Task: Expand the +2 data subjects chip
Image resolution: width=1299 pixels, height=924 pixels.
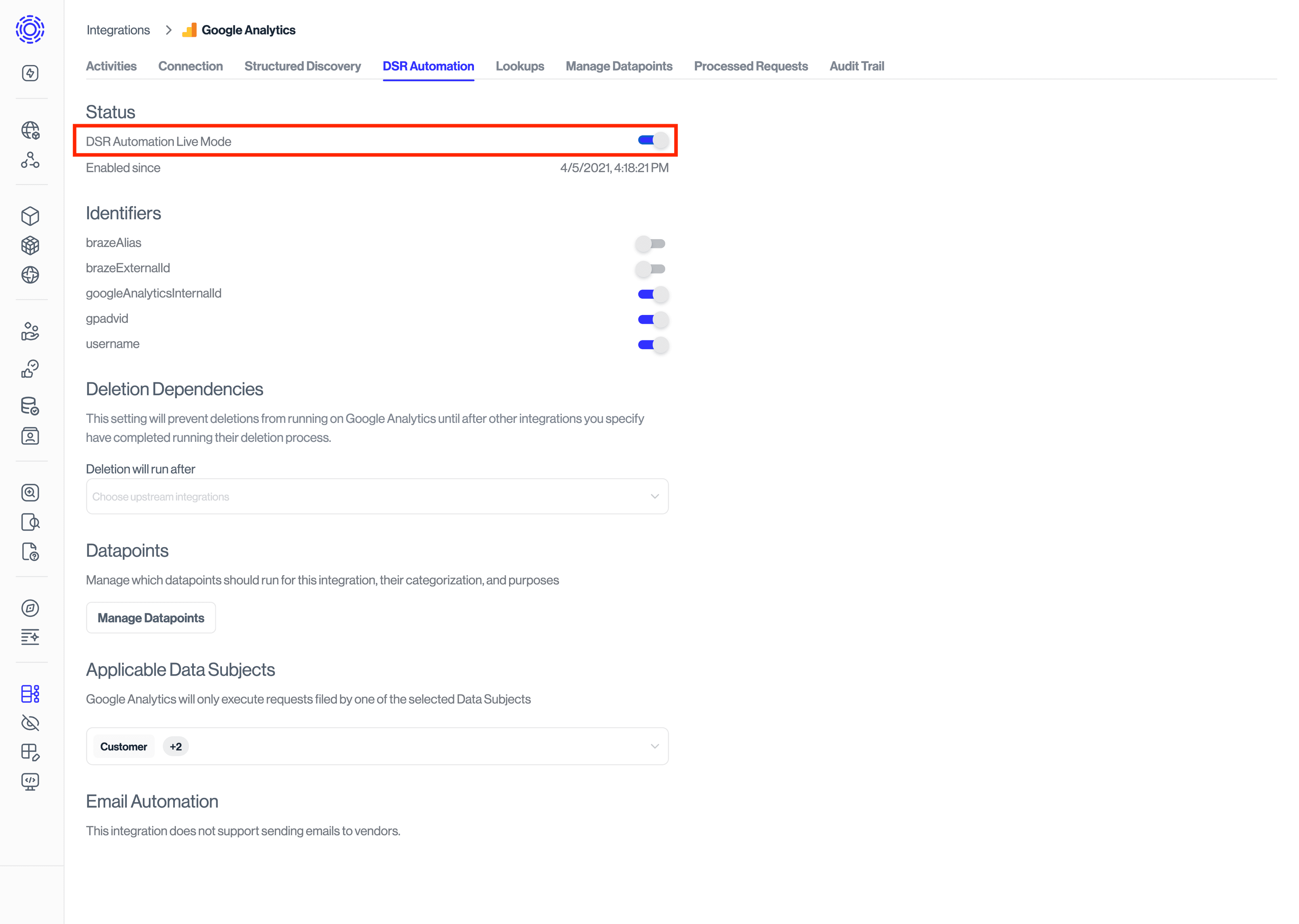Action: (x=175, y=746)
